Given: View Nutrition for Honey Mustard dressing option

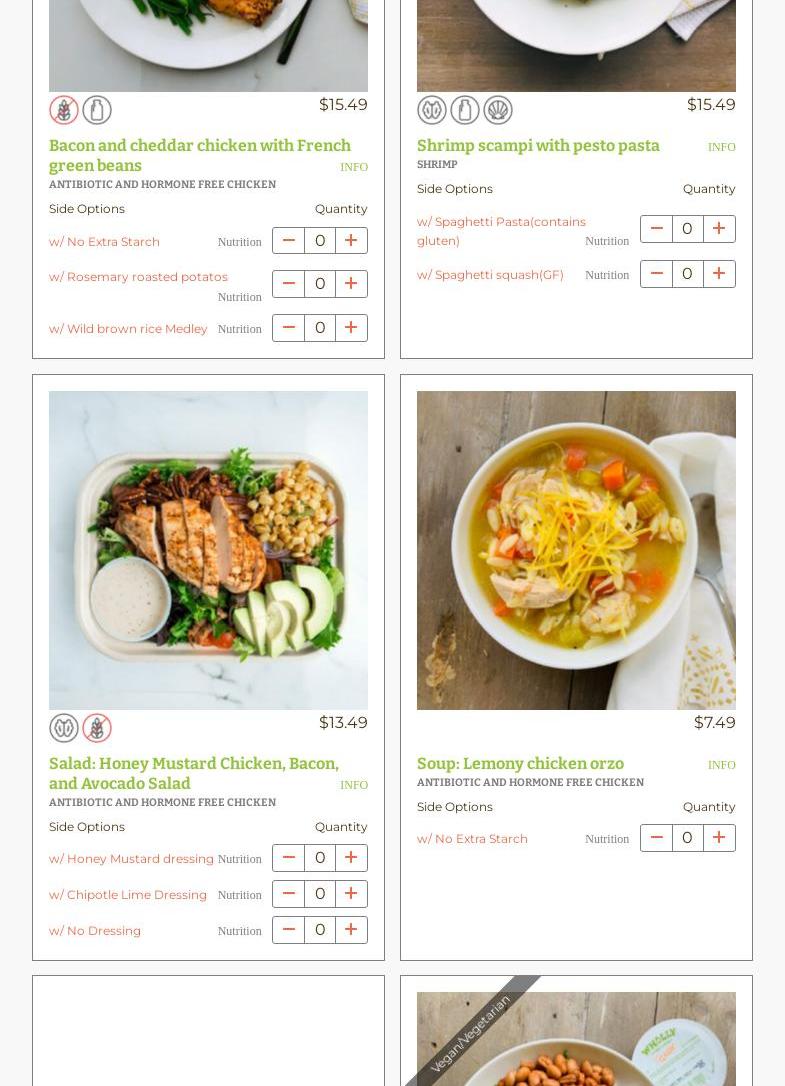Looking at the screenshot, I should (x=240, y=859).
